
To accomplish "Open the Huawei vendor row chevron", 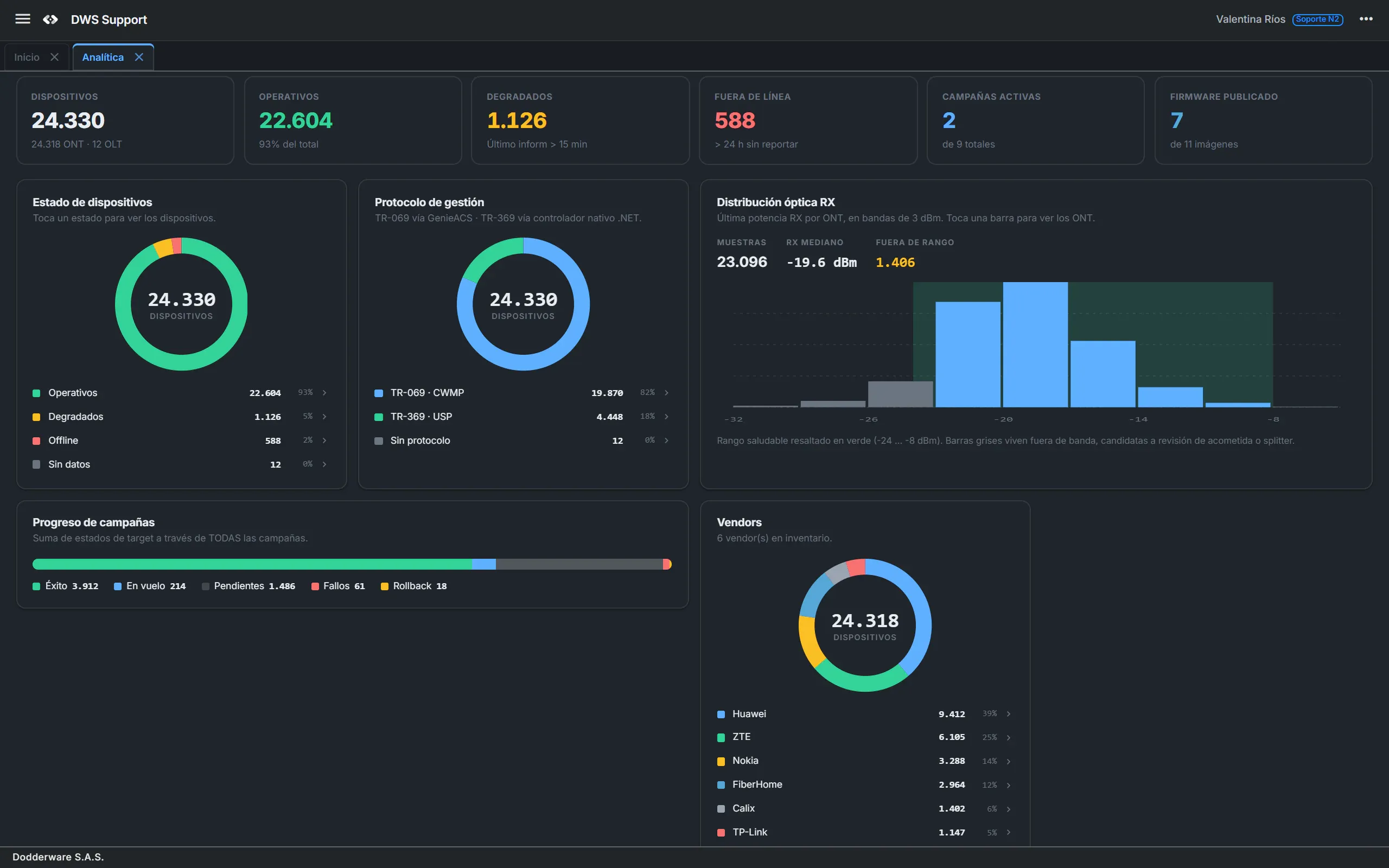I will point(1009,713).
